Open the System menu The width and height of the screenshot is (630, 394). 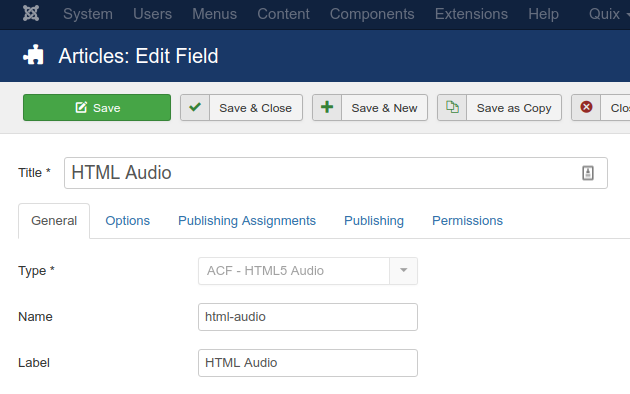click(88, 14)
